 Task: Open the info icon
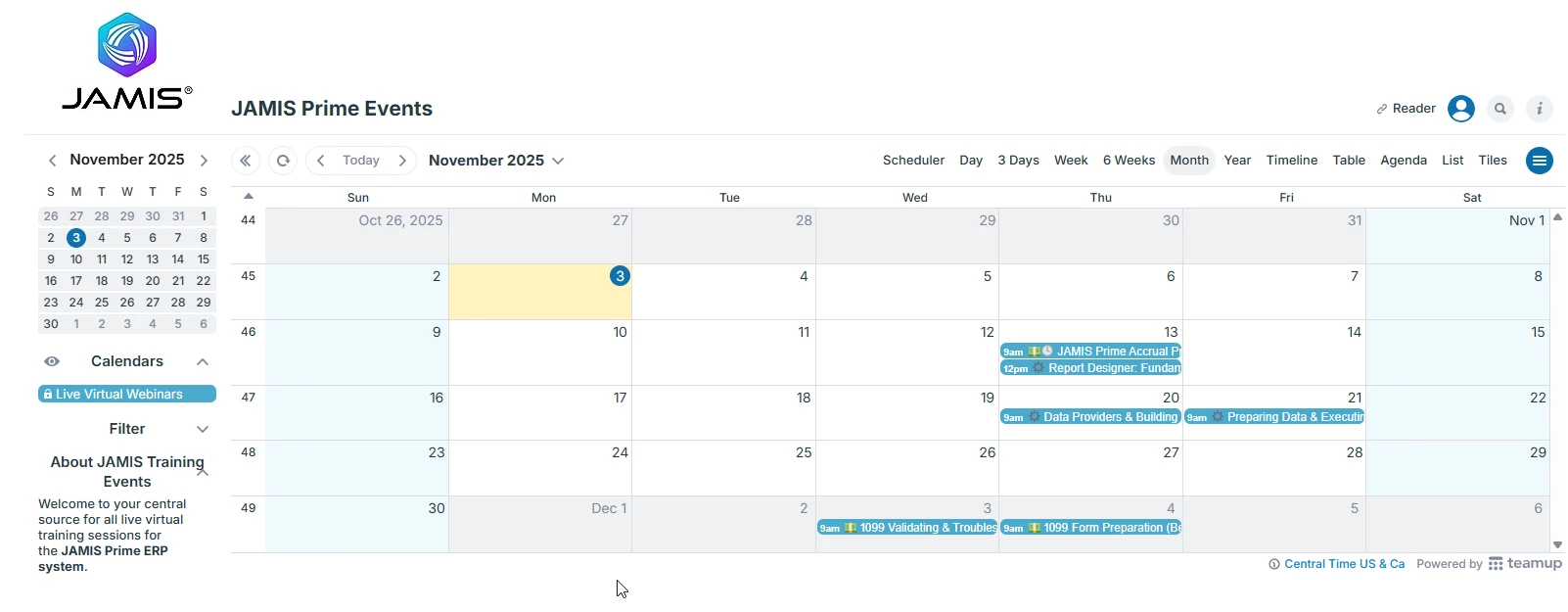(x=1540, y=109)
